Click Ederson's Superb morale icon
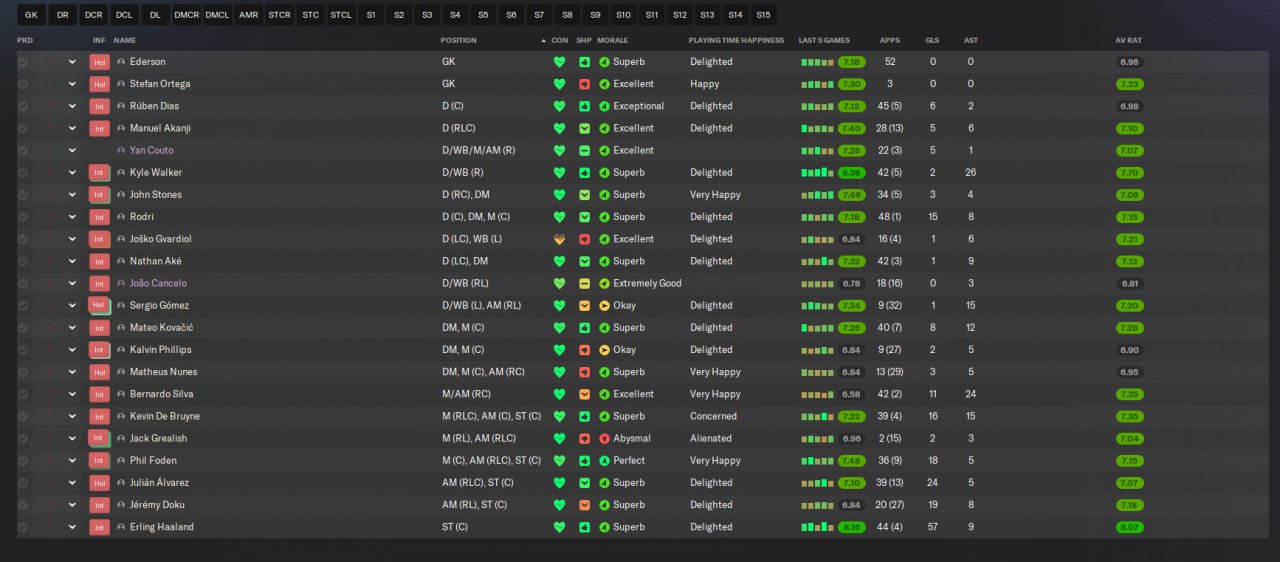 [x=604, y=62]
